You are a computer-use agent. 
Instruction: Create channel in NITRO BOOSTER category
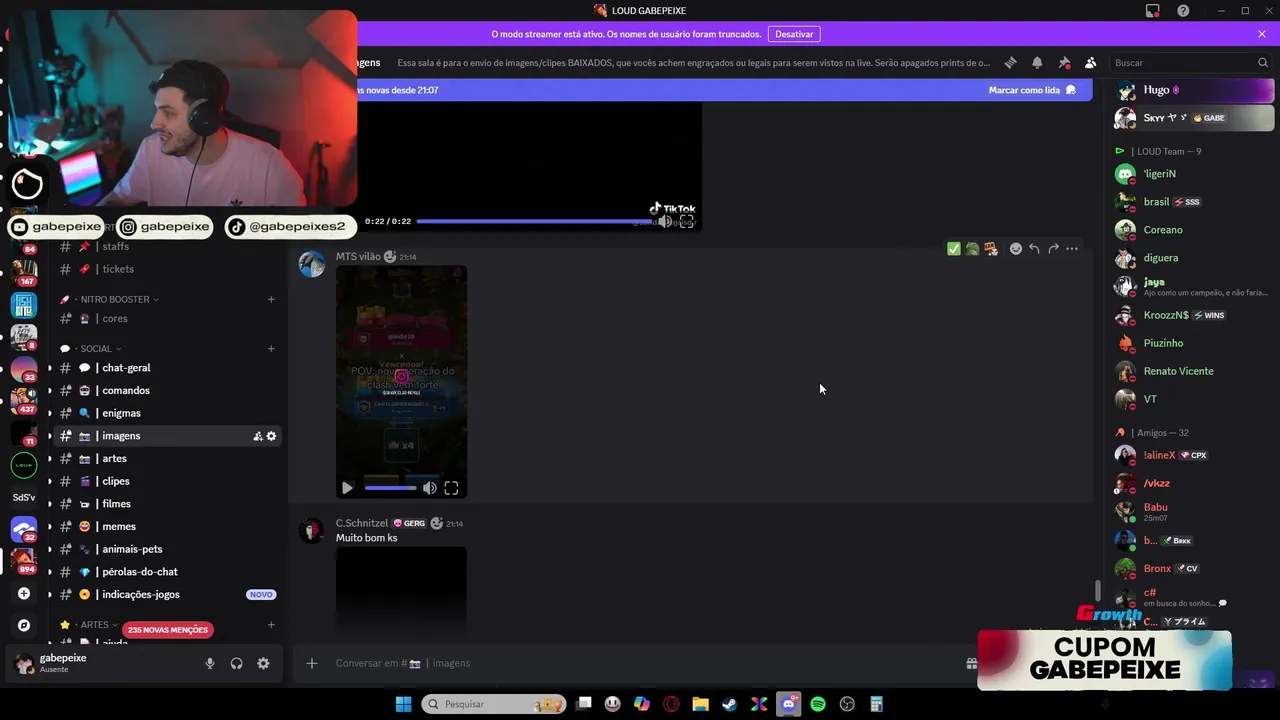(271, 299)
